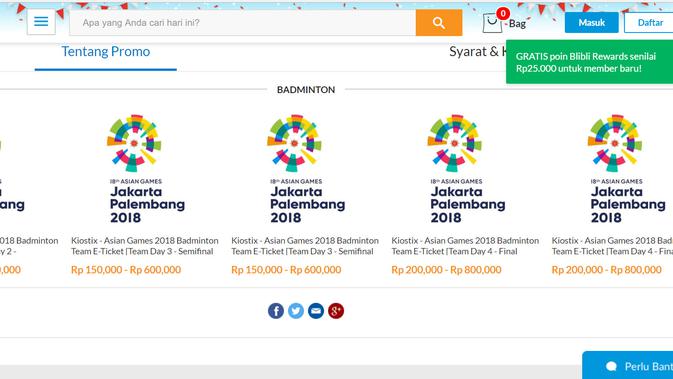
Task: Open the Perlu Bantuan chat bubble
Action: tap(628, 365)
